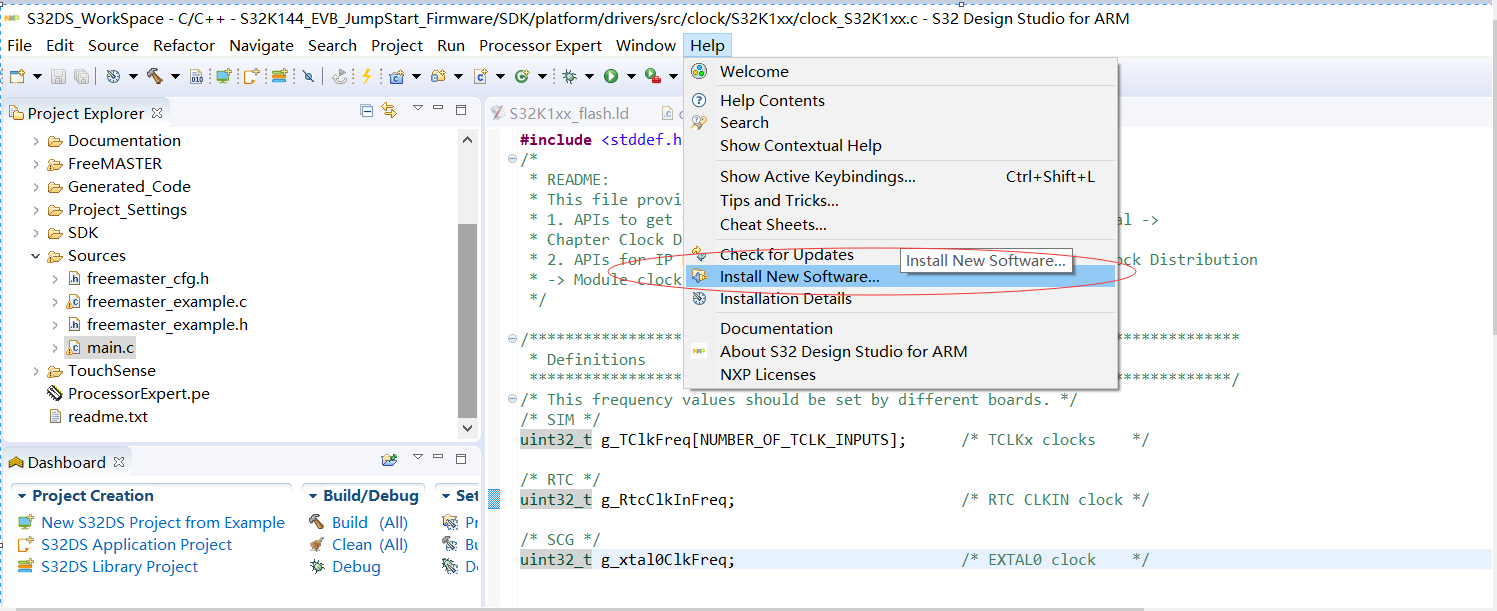The width and height of the screenshot is (1497, 611).
Task: Close the Project Explorer tab
Action: 157,113
